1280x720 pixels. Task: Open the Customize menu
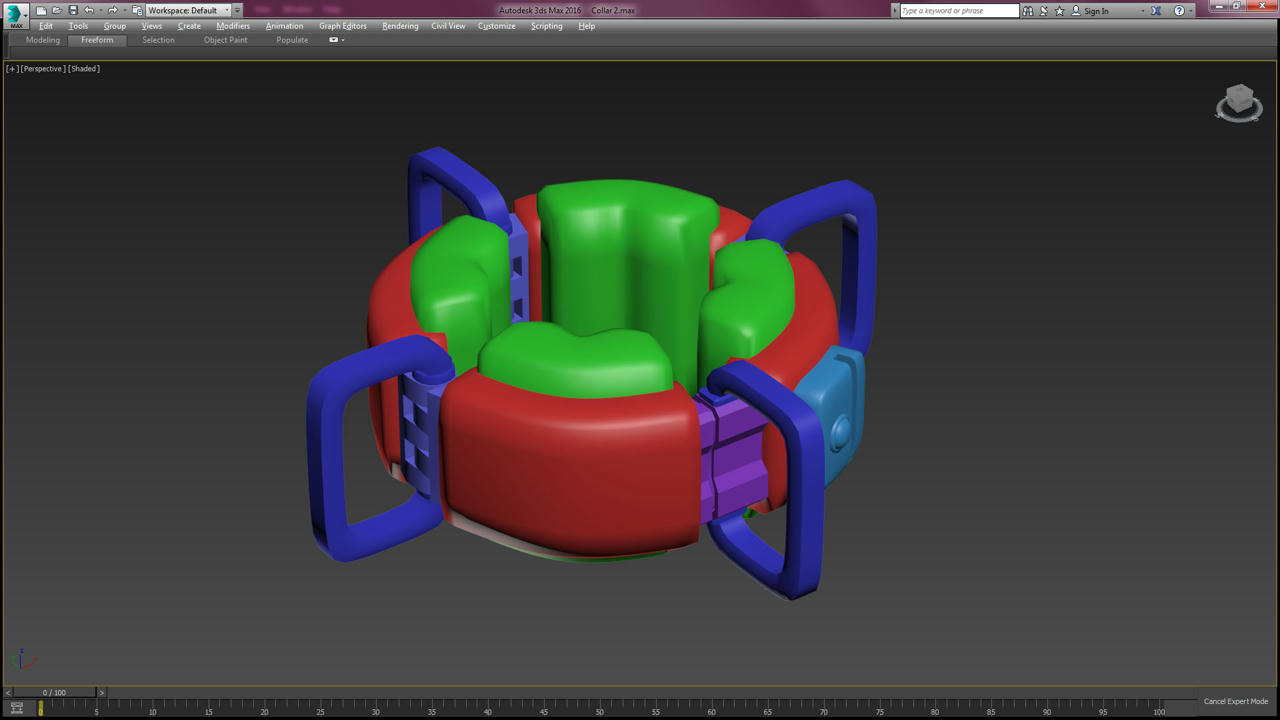tap(497, 26)
